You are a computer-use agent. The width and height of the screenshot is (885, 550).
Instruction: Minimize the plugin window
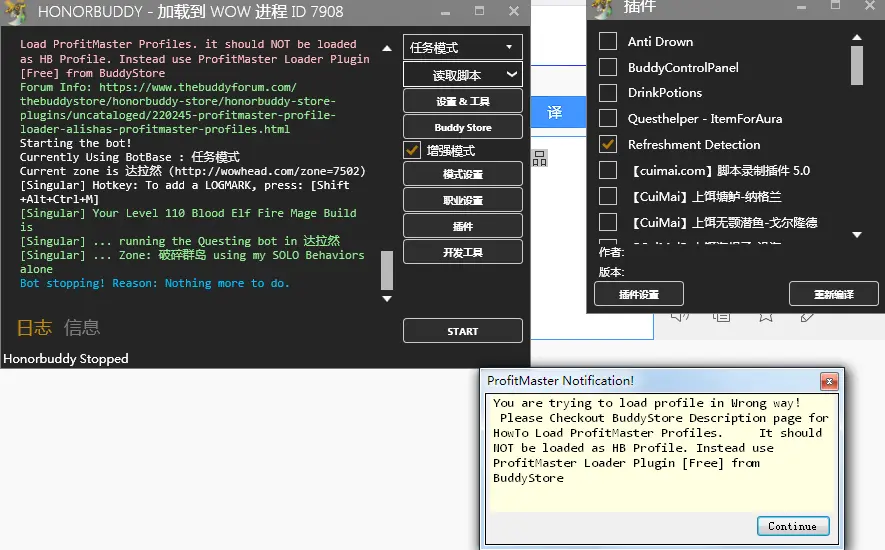801,7
